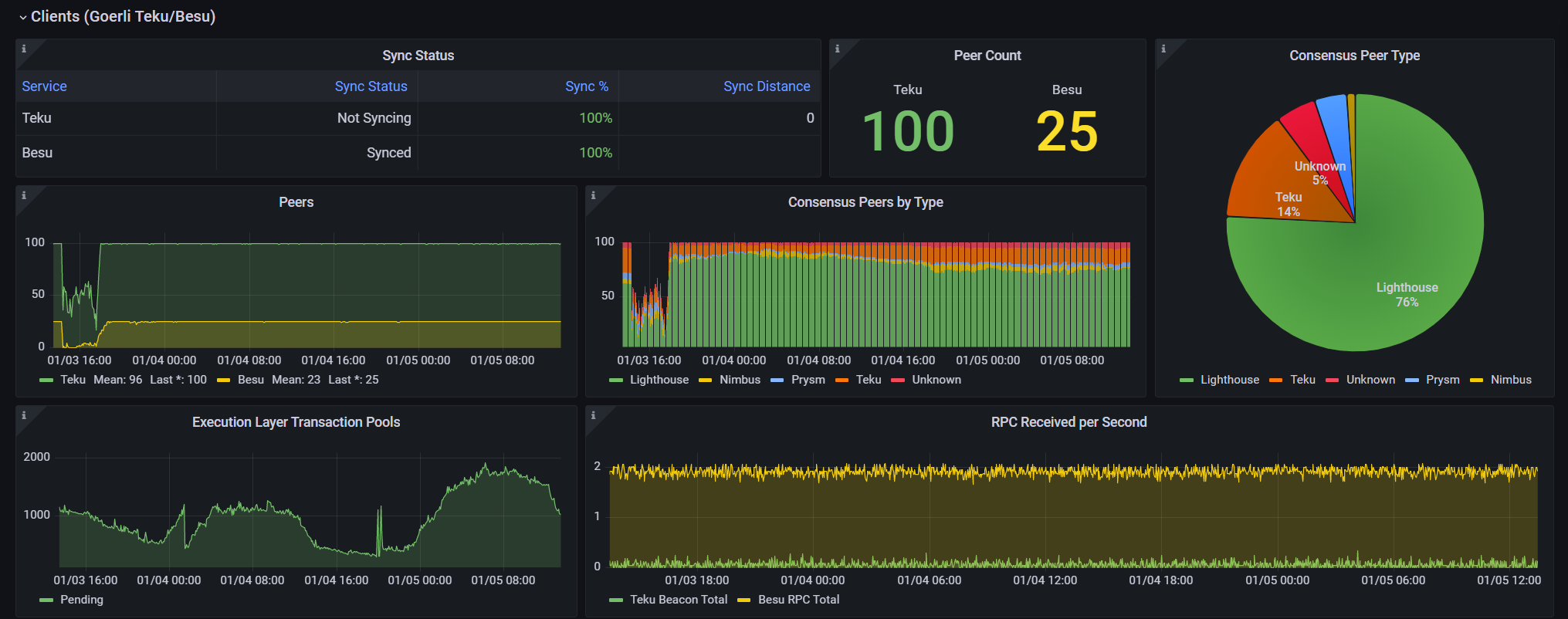1568x619 pixels.
Task: Toggle Prysm in pie chart legend
Action: [x=1442, y=380]
